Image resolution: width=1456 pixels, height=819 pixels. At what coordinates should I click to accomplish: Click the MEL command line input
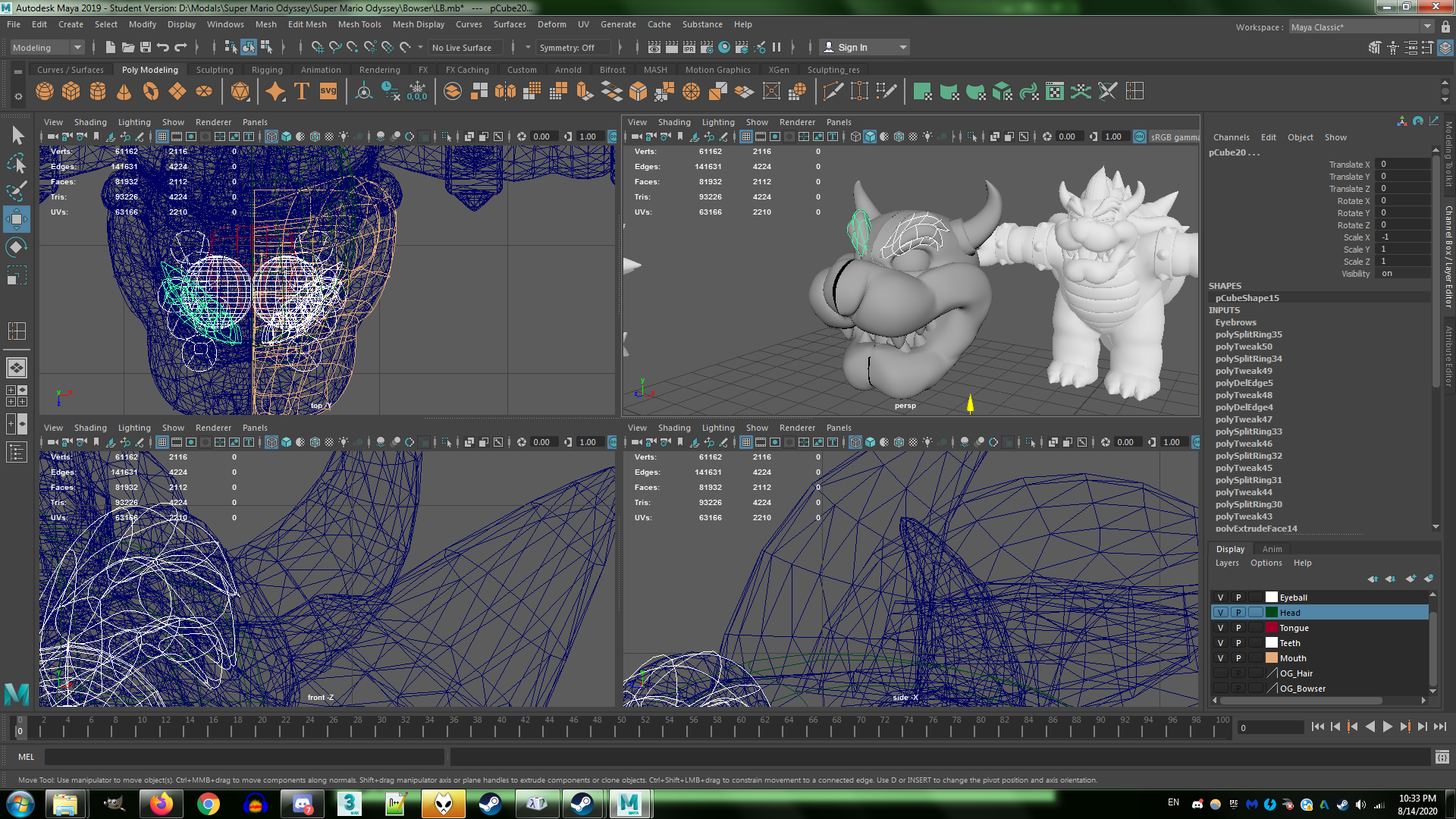(x=244, y=757)
